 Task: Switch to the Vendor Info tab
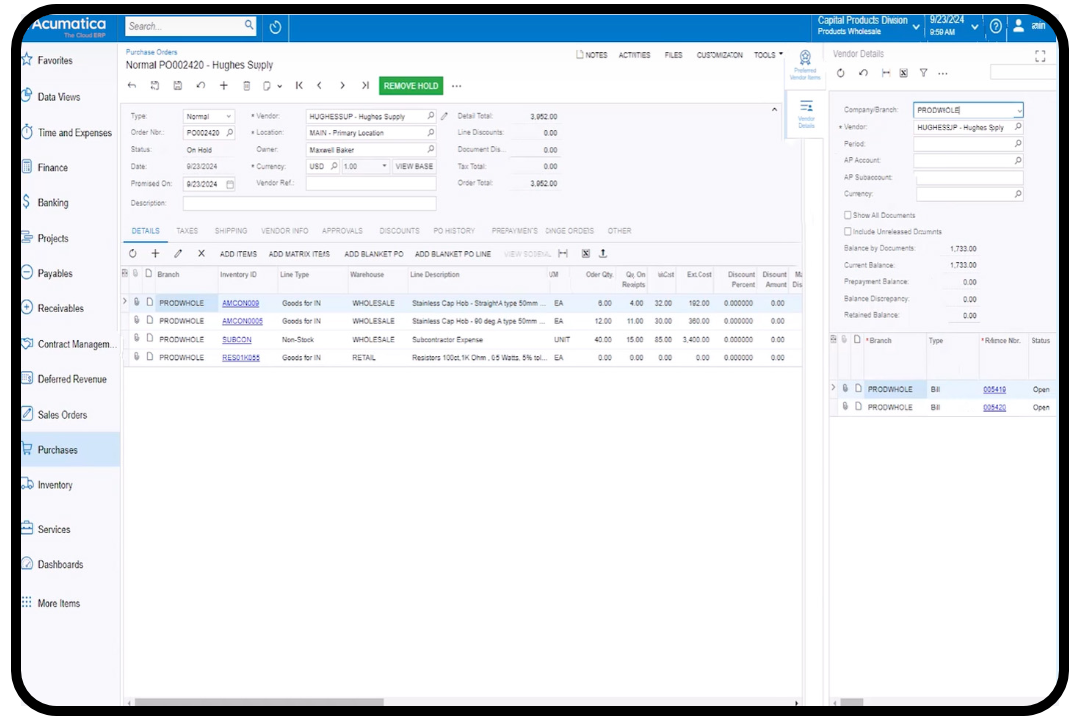(284, 232)
